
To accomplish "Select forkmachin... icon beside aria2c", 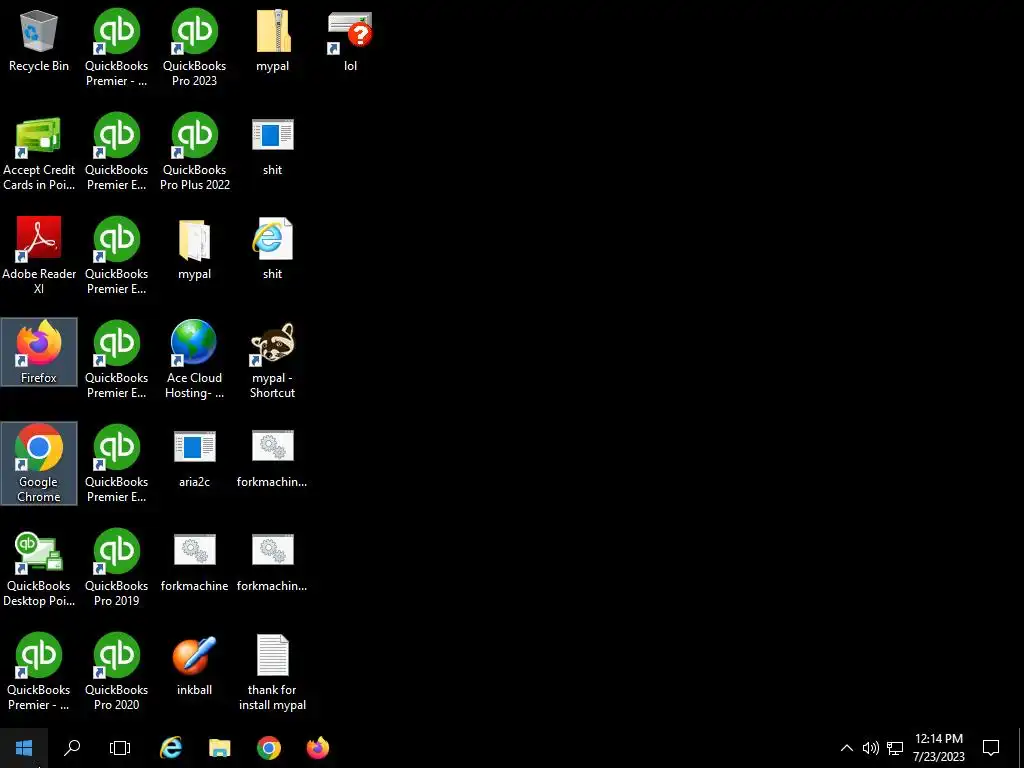I will (272, 457).
